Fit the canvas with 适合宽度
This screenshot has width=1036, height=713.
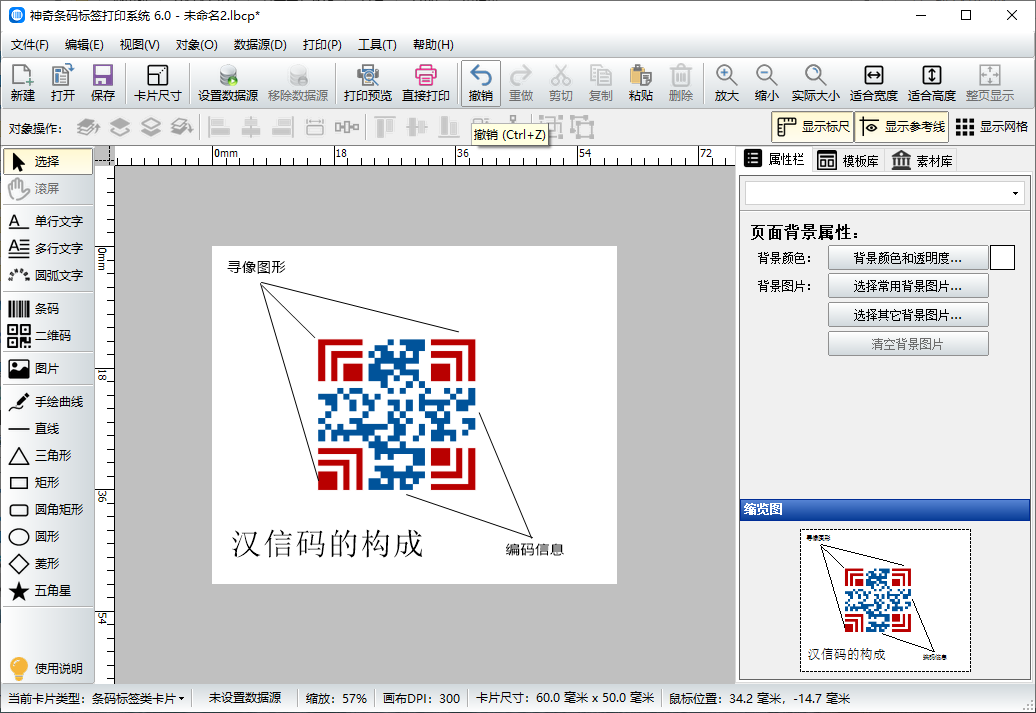pos(873,83)
